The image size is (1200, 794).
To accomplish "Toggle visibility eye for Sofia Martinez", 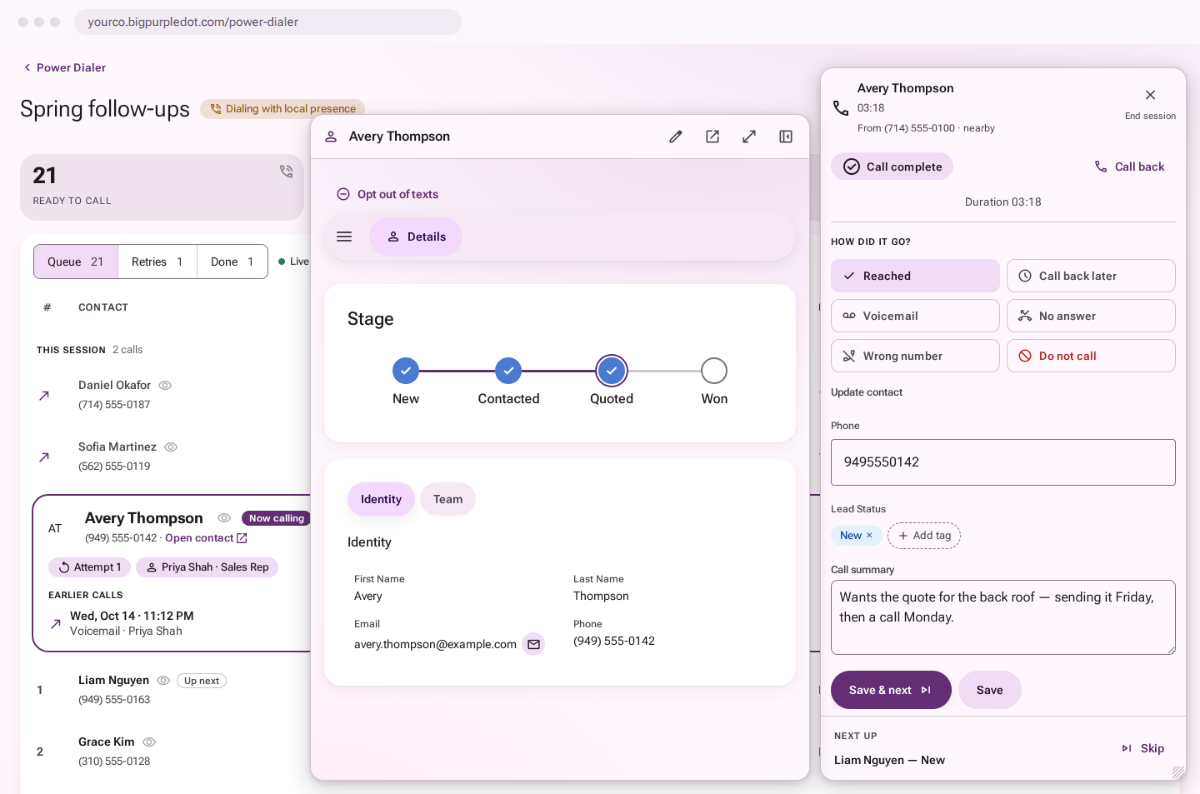I will (x=171, y=447).
